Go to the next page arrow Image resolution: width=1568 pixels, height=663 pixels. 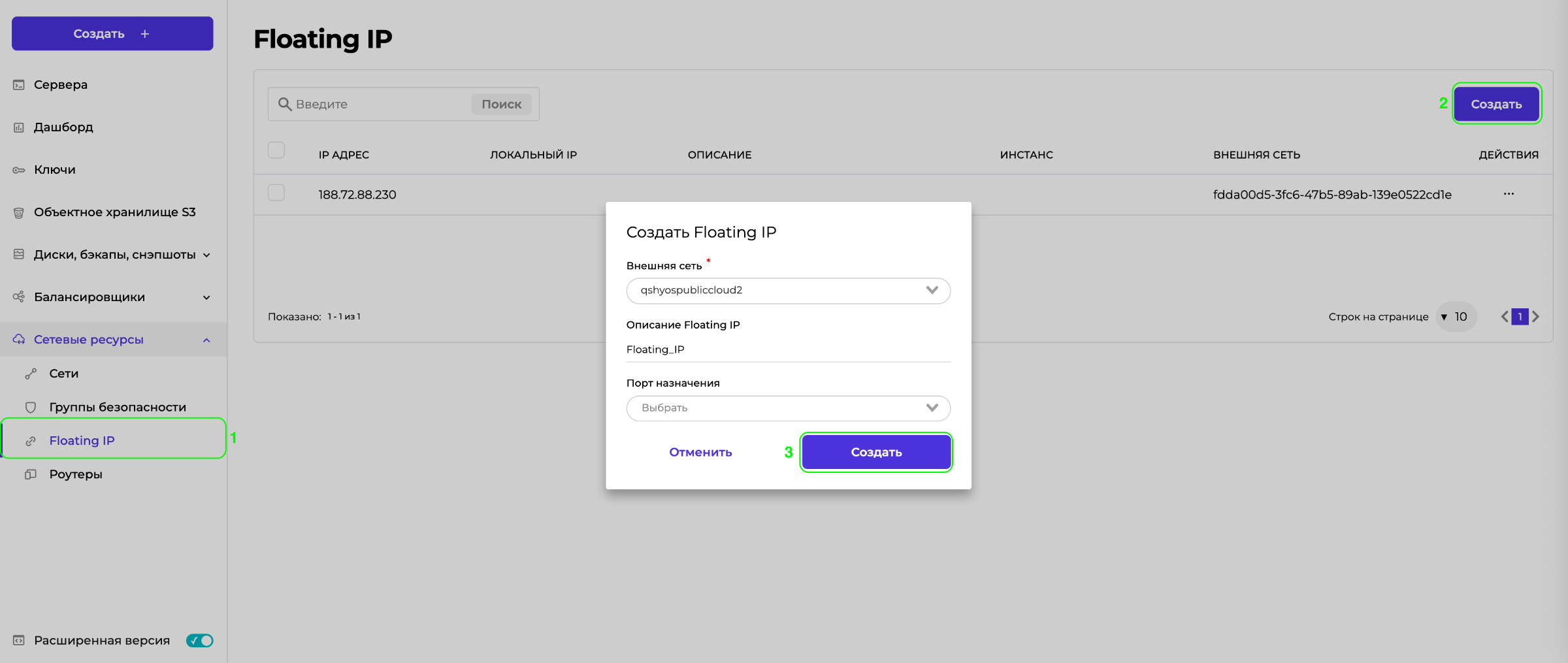(1536, 317)
